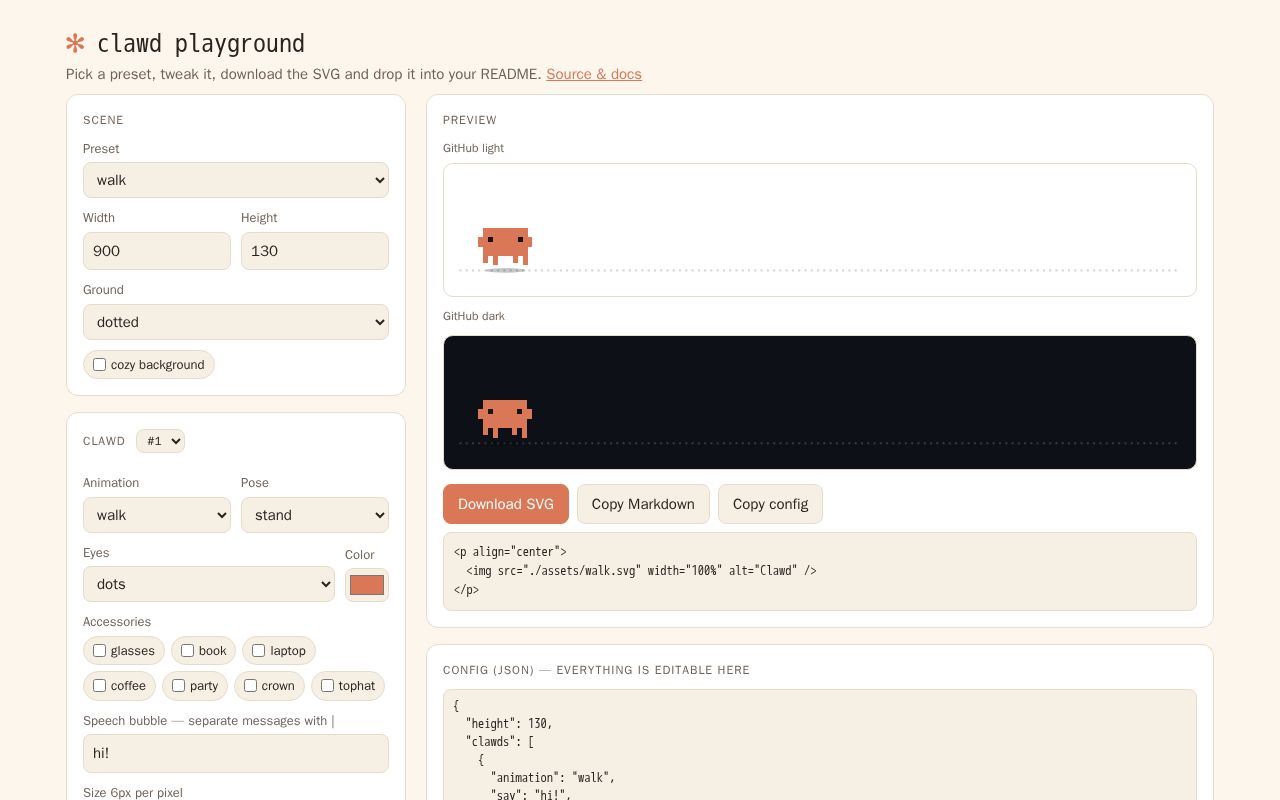Toggle the glasses accessory checkbox
The height and width of the screenshot is (800, 1280).
coord(99,651)
